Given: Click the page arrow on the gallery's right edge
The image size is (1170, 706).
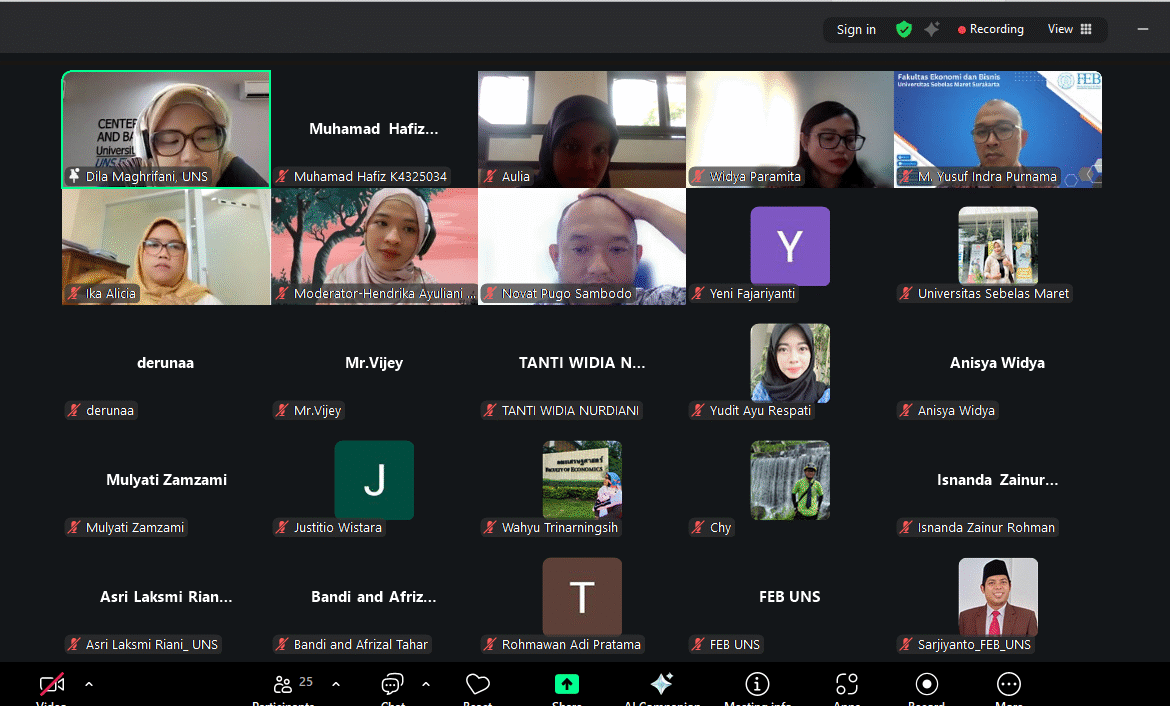Looking at the screenshot, I should point(1088,175).
